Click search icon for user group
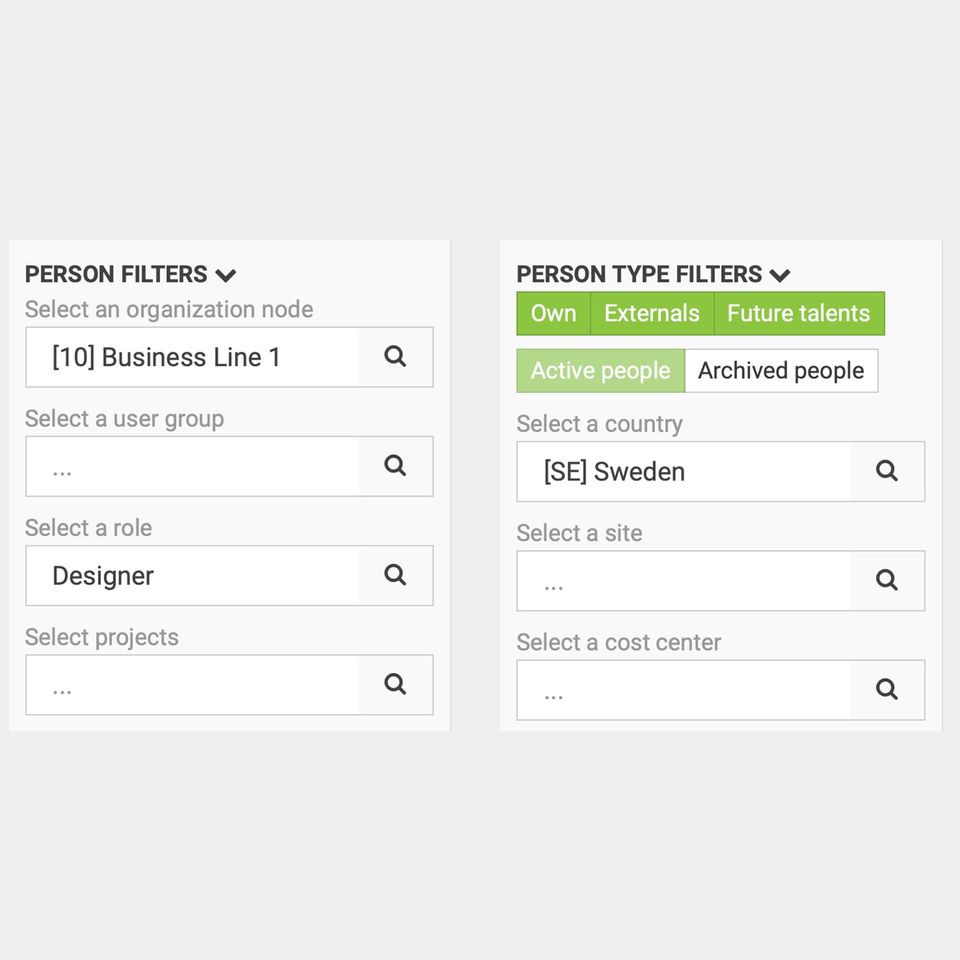 (395, 466)
